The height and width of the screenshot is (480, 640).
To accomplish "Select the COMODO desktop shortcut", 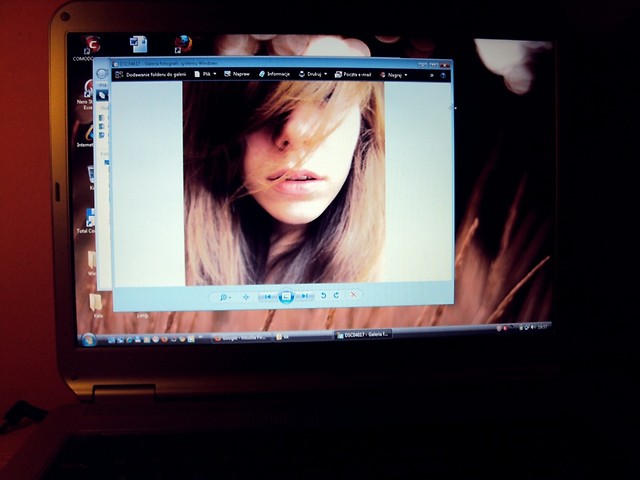I will point(91,48).
